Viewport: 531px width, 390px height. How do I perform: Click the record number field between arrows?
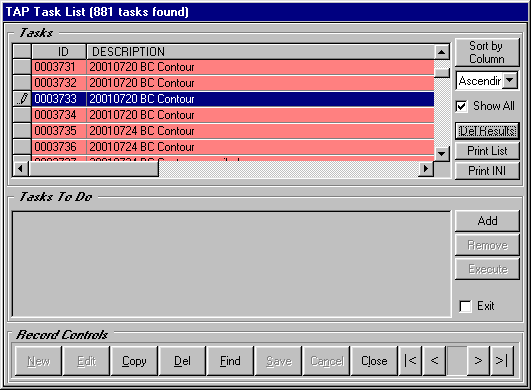pyautogui.click(x=456, y=361)
